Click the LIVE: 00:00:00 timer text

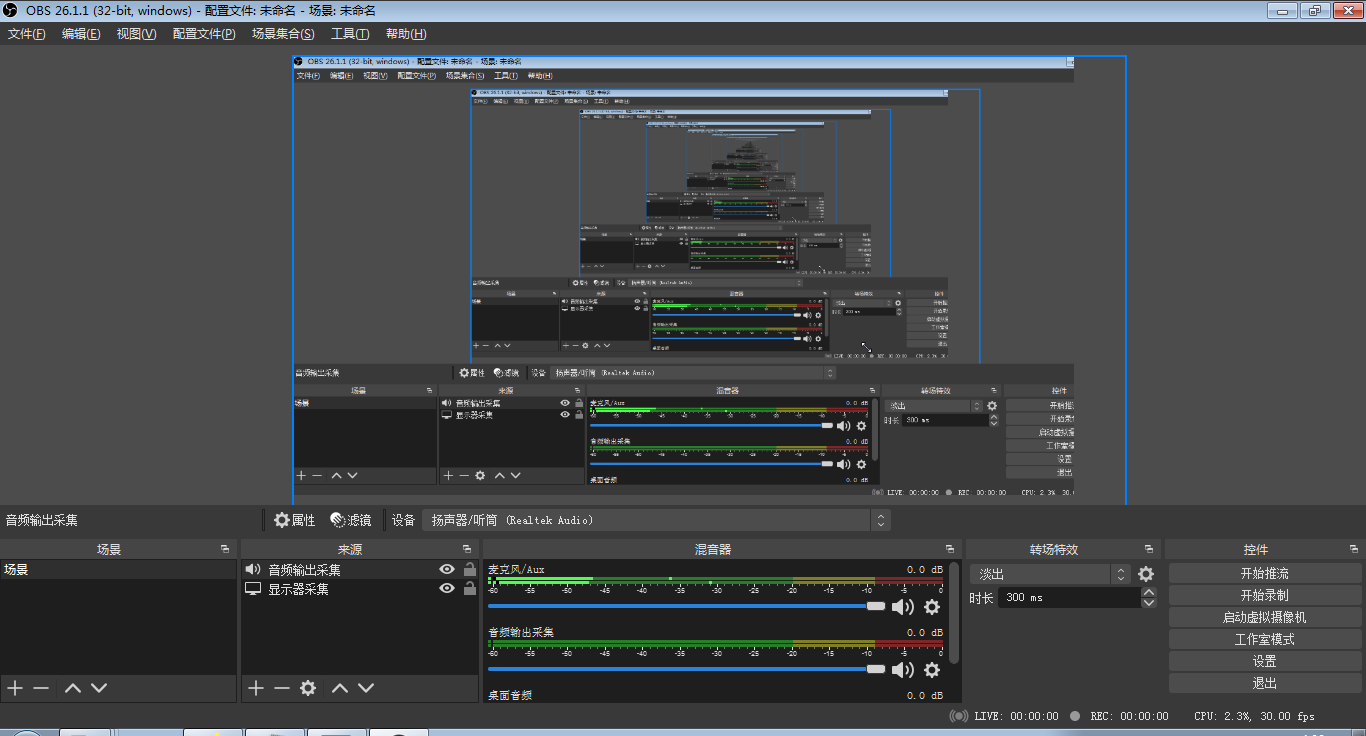(x=1016, y=716)
